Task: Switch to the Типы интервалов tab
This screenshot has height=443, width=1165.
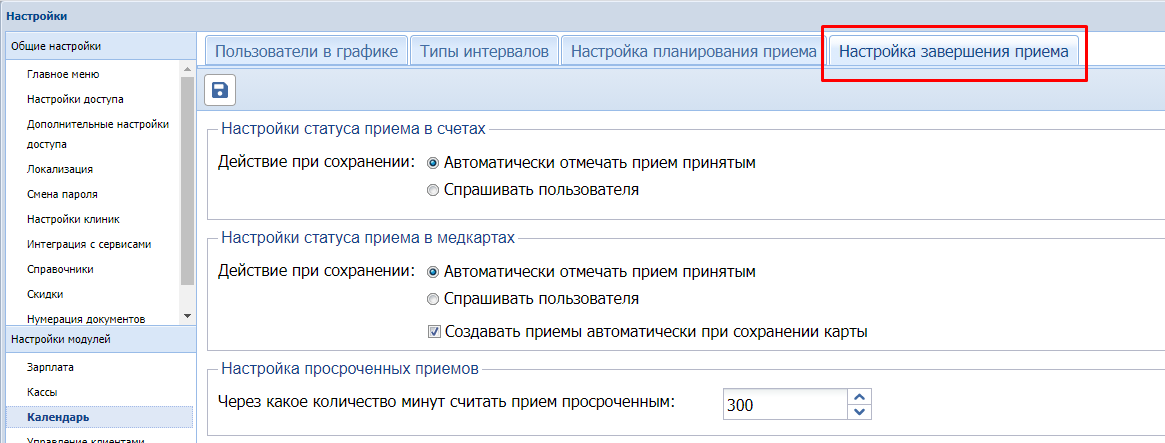Action: coord(484,52)
